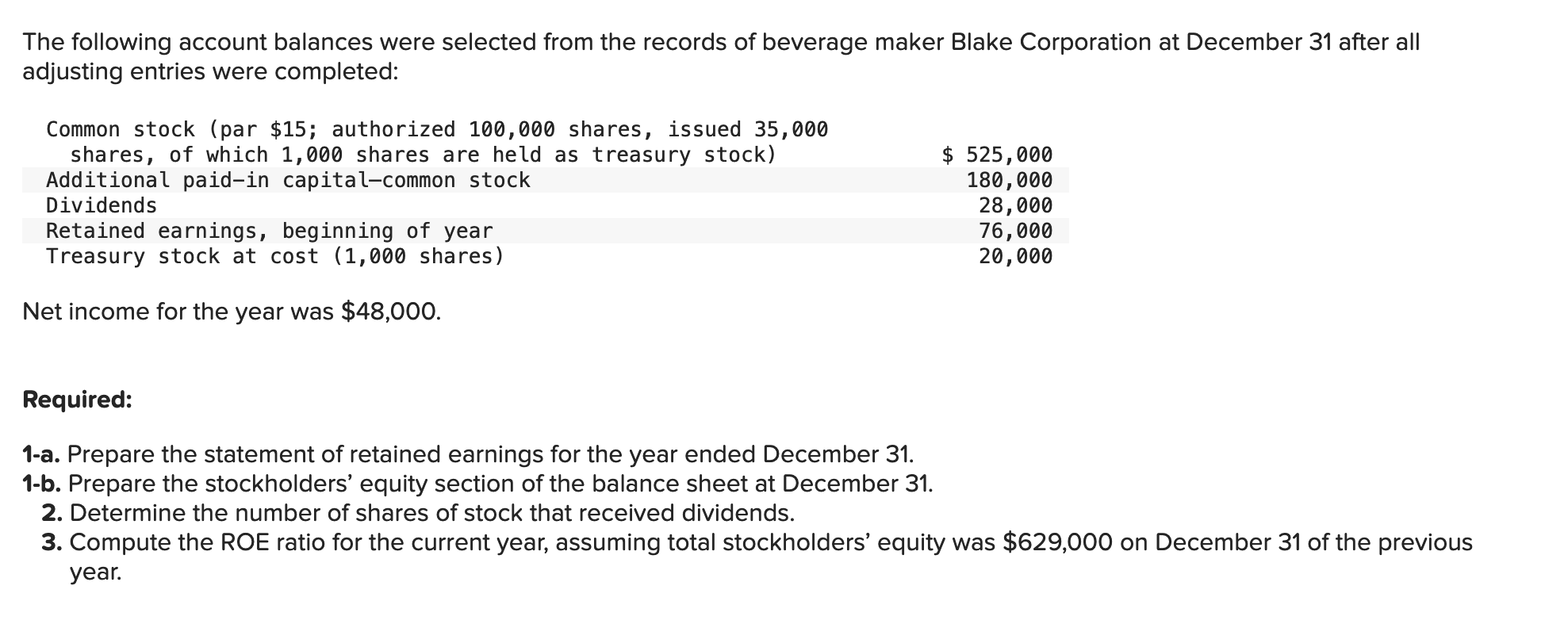Screen dimensions: 1568x624
Task: Click the Common stock par $15 row text
Action: coord(437,142)
